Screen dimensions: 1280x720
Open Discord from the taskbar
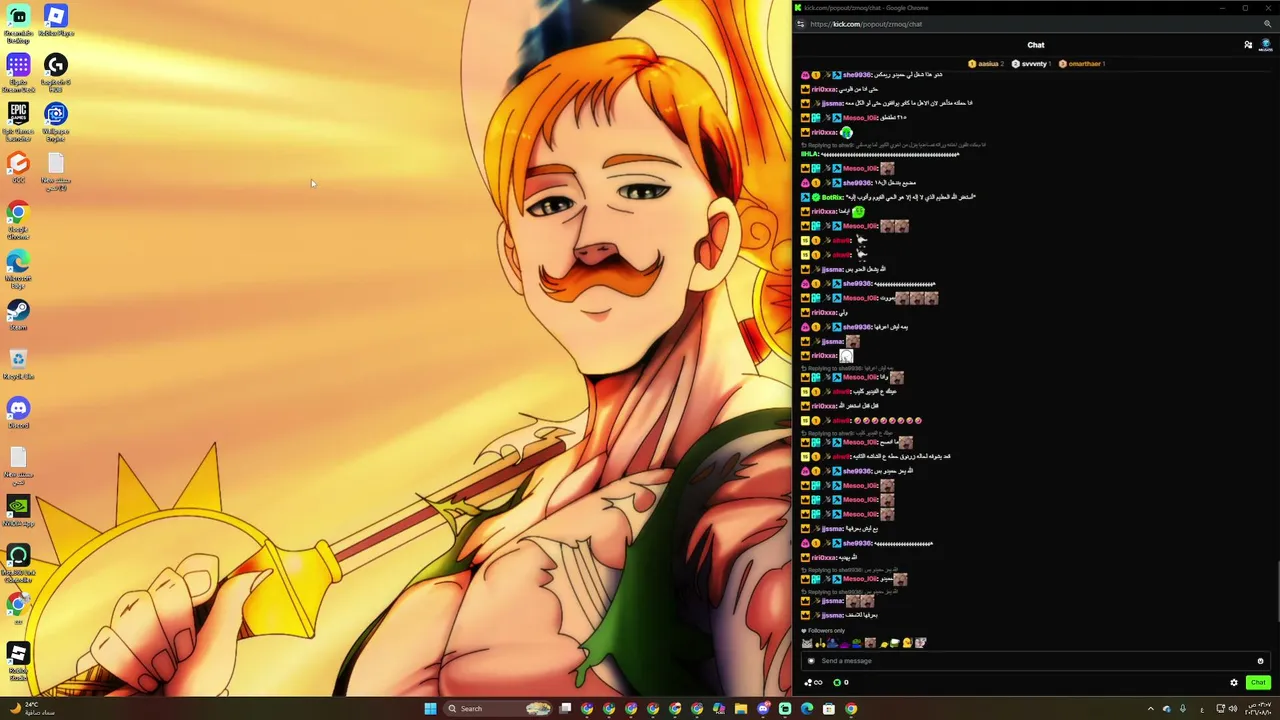(763, 709)
